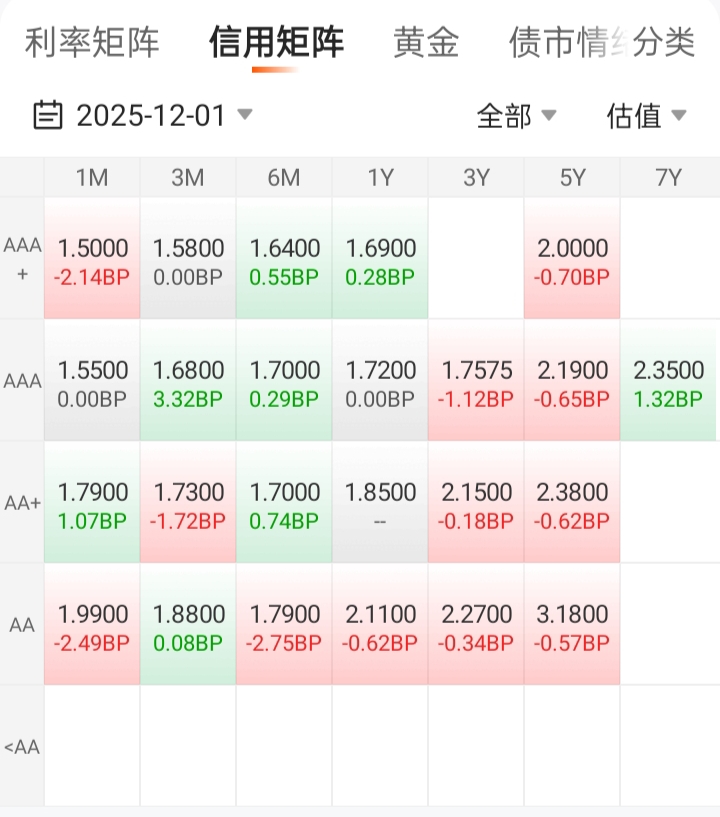Viewport: 720px width, 817px height.
Task: Switch to the 利率矩阵 tab
Action: (92, 43)
